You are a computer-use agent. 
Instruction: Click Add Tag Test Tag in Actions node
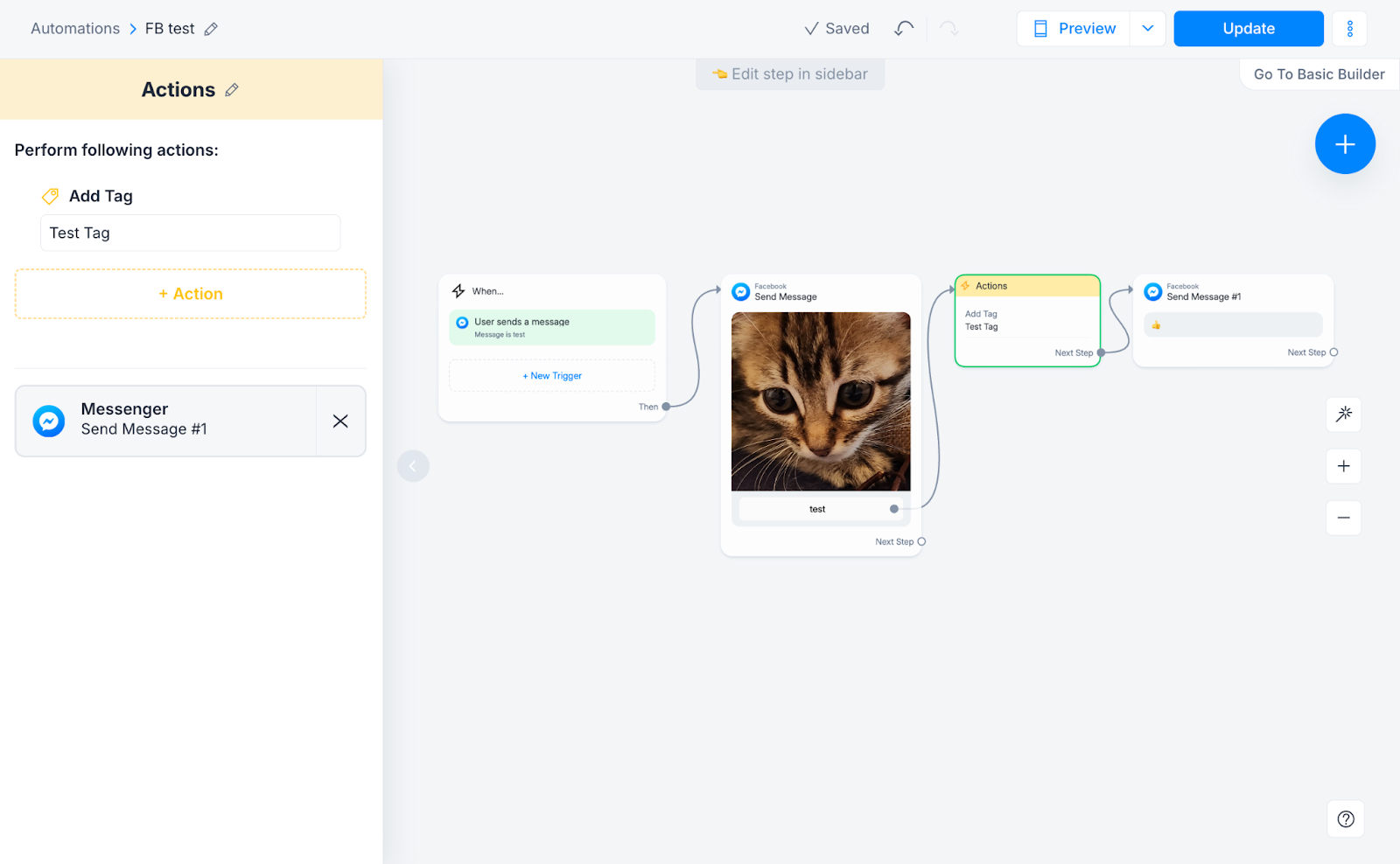point(982,320)
